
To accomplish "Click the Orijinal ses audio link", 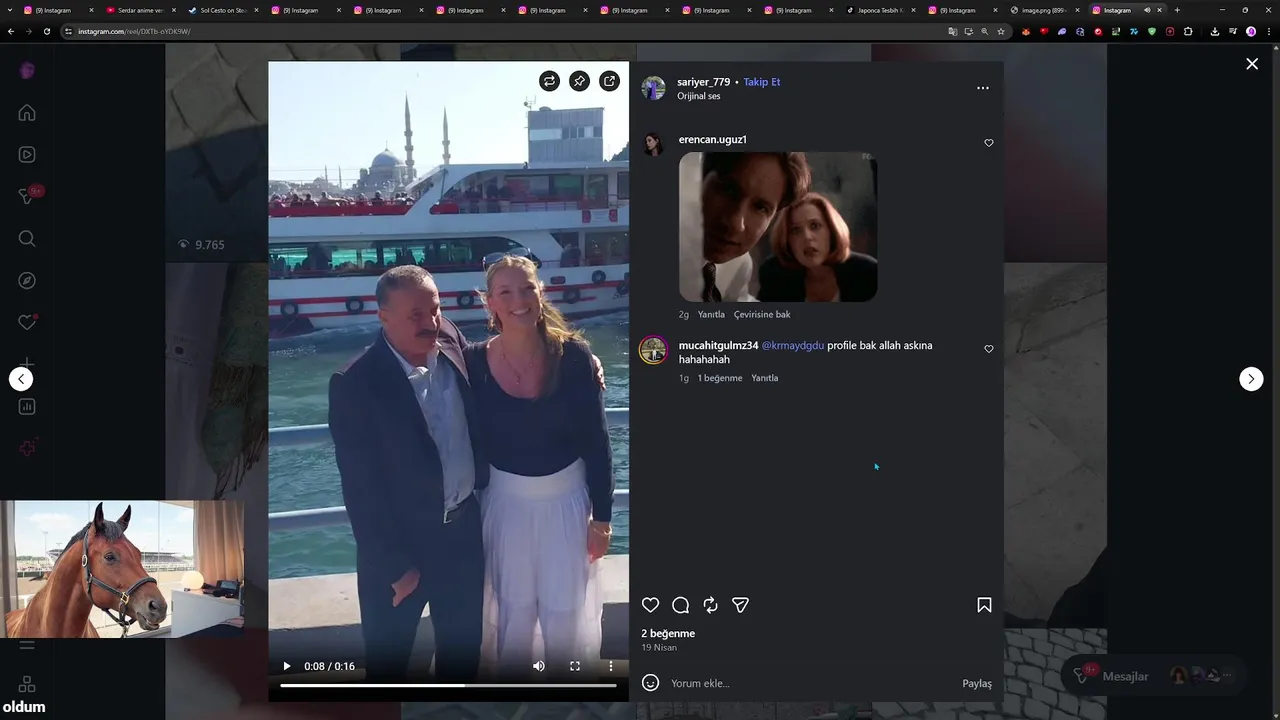I will (x=699, y=96).
